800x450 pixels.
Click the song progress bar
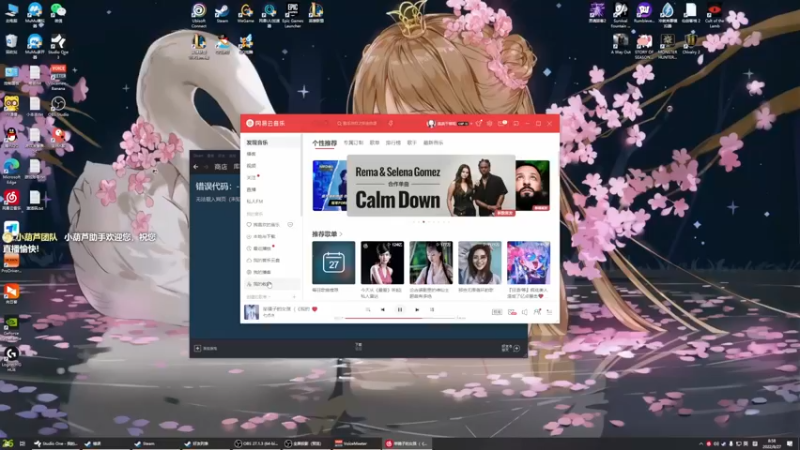coord(400,318)
